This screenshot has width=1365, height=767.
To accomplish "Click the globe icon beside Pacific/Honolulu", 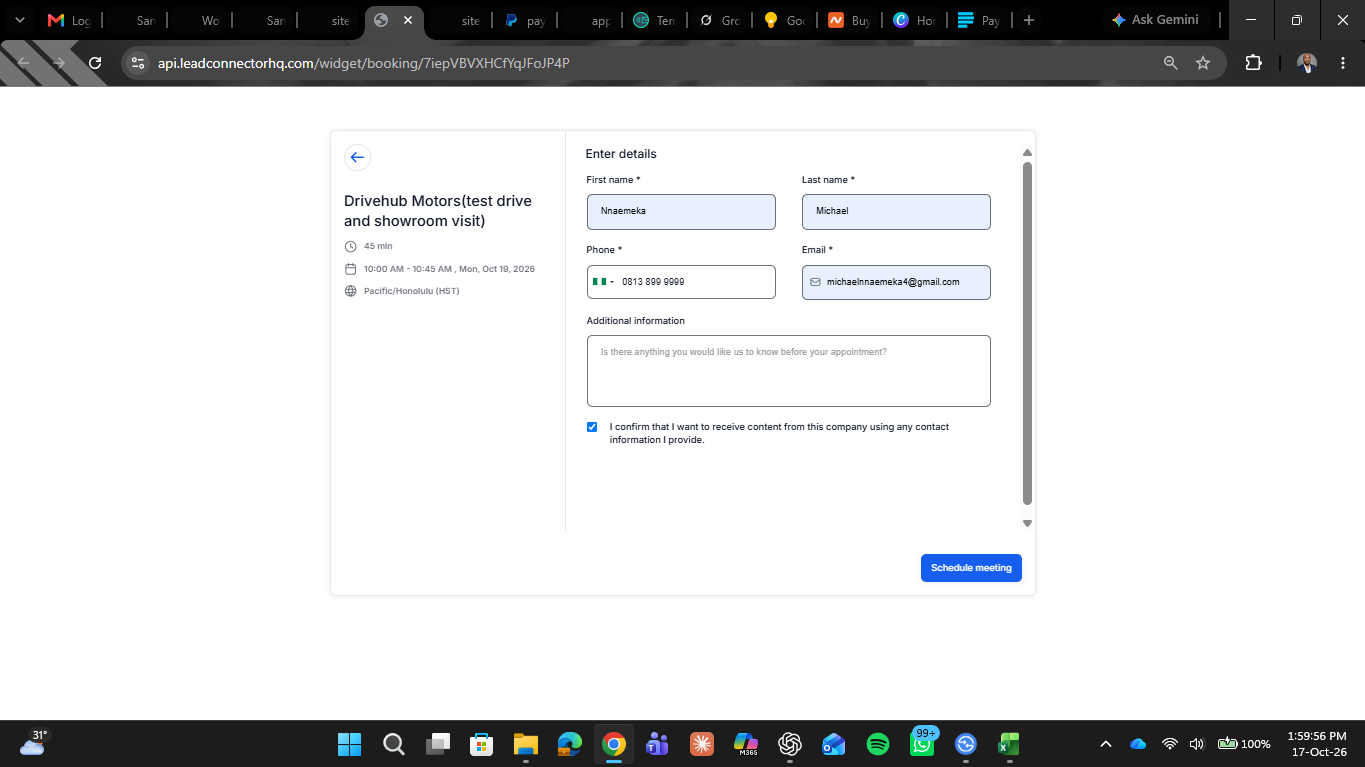I will pos(350,291).
